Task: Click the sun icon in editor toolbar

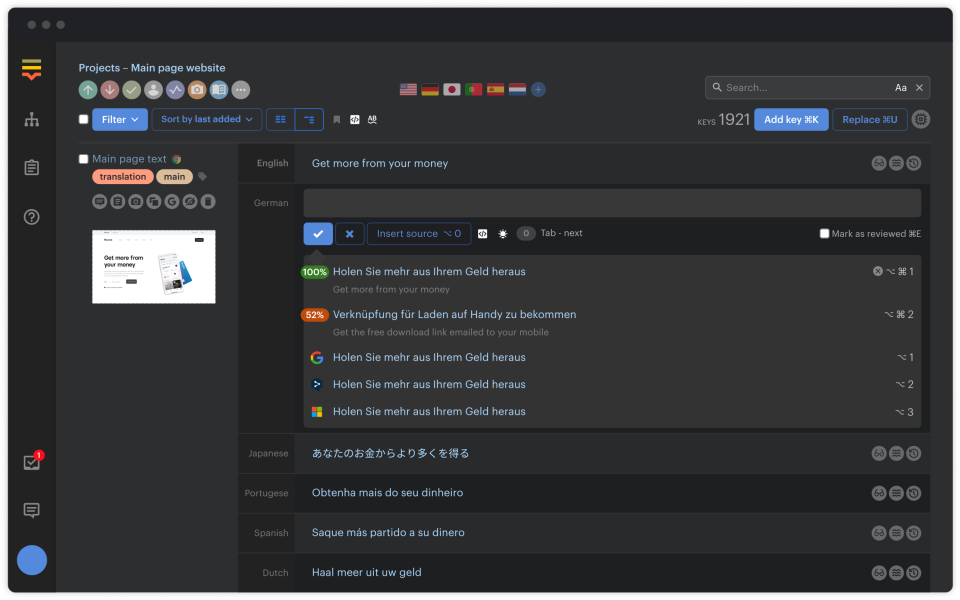Action: (503, 234)
